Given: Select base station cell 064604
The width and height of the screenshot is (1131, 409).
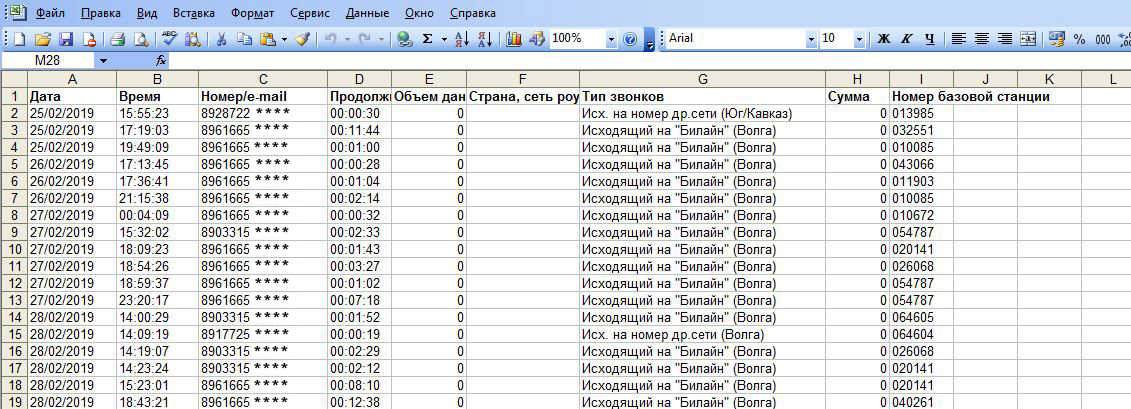Looking at the screenshot, I should [x=921, y=335].
